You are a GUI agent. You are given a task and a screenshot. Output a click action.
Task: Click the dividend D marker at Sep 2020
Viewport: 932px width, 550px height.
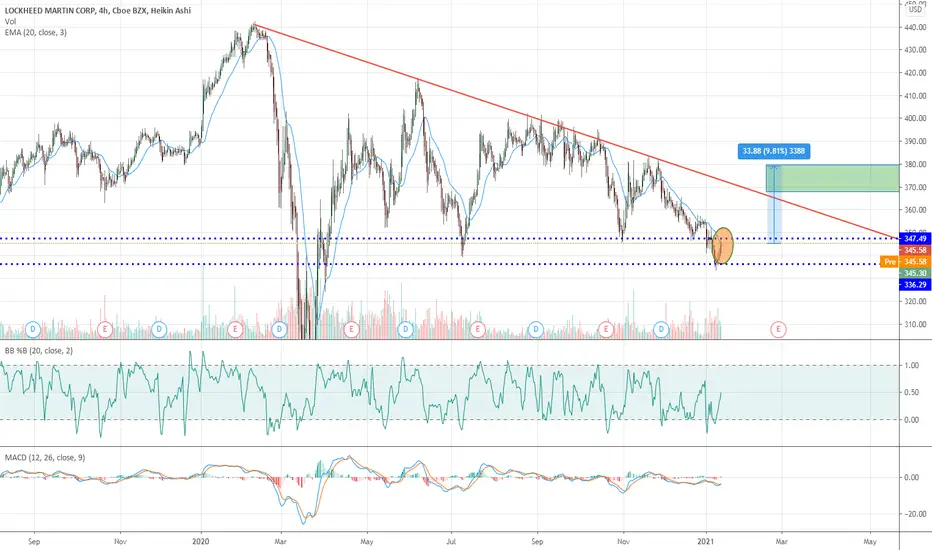pos(536,329)
